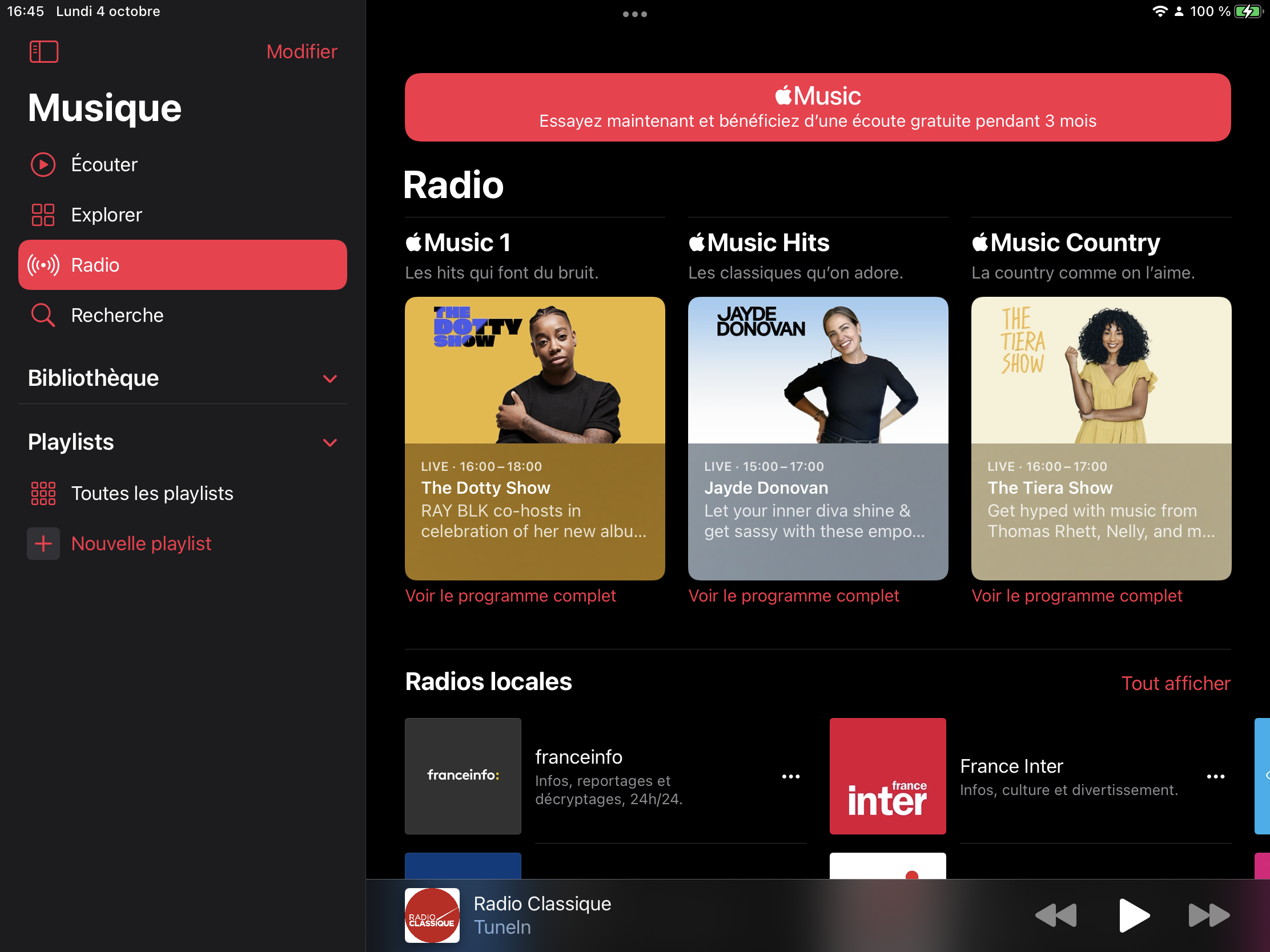Tap the Explorer grid icon
This screenshot has height=952, width=1270.
coord(43,215)
